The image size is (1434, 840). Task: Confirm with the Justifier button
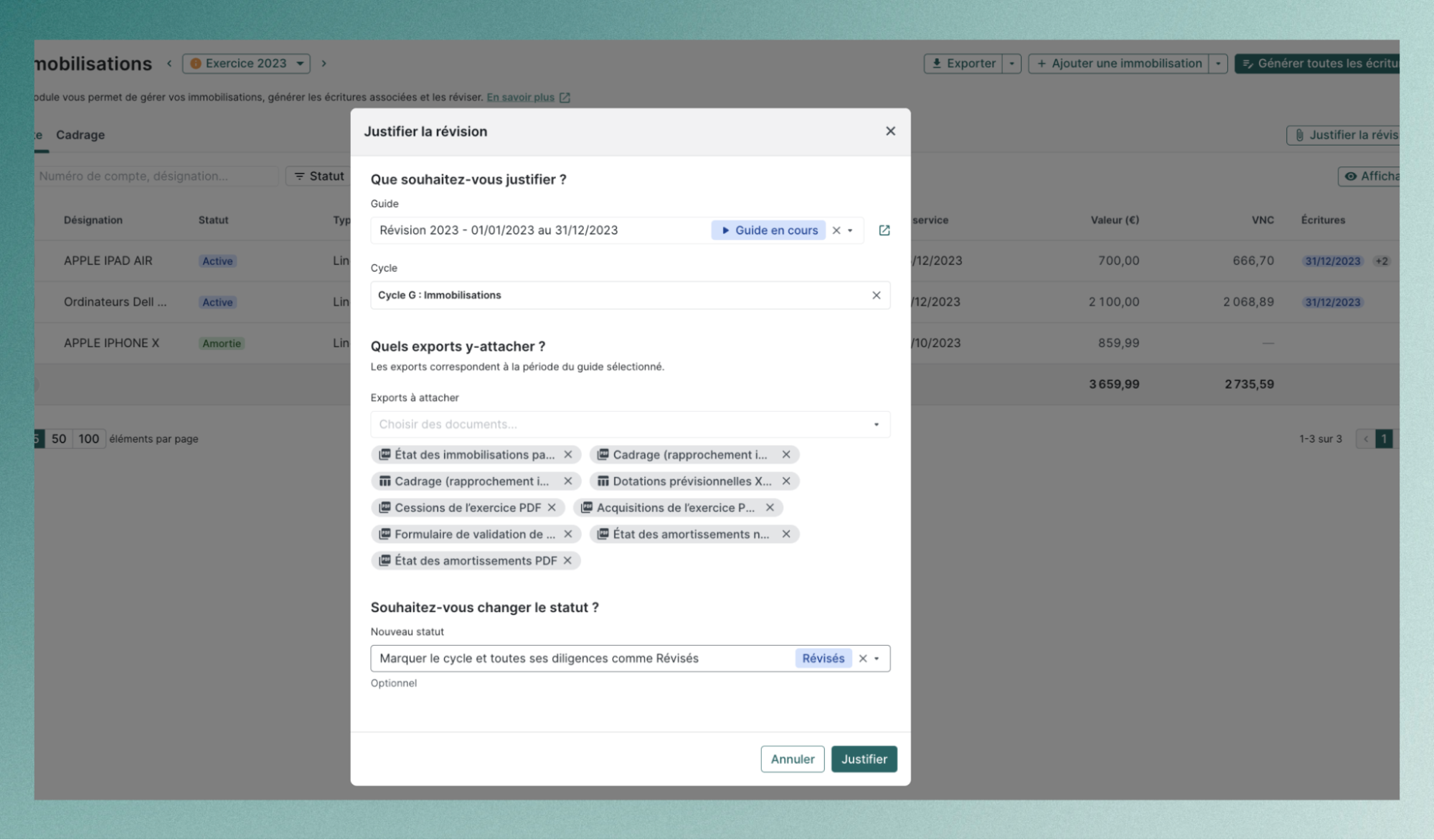[x=864, y=759]
